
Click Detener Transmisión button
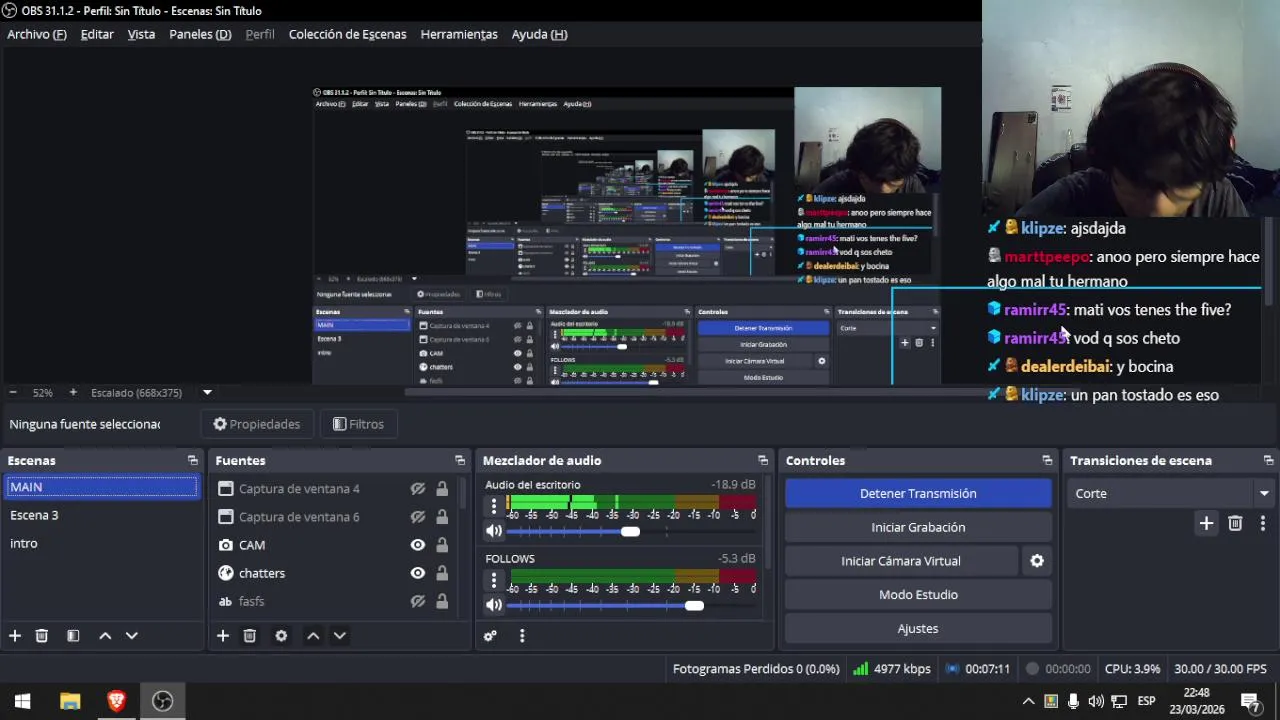[918, 494]
